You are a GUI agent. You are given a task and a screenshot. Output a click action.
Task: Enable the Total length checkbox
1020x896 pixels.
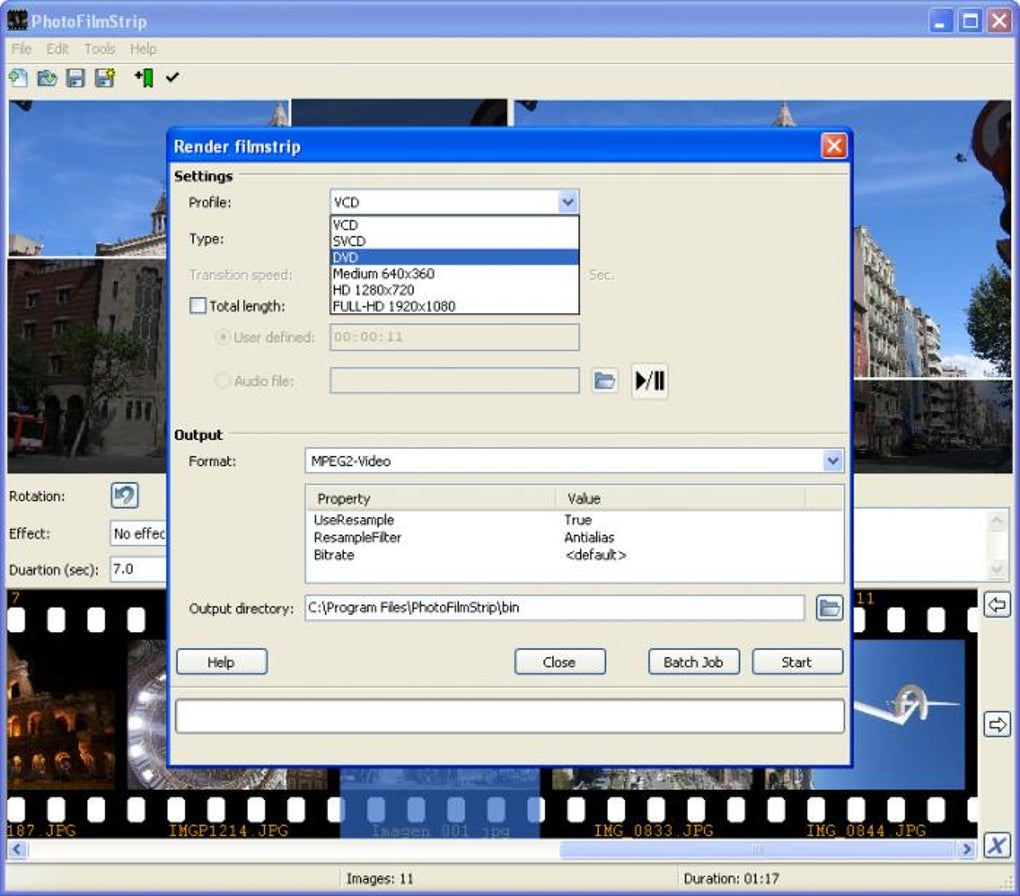click(198, 306)
